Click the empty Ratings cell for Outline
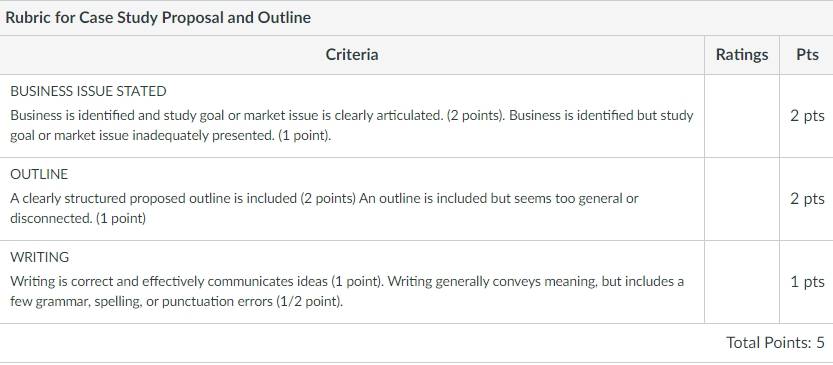 742,199
